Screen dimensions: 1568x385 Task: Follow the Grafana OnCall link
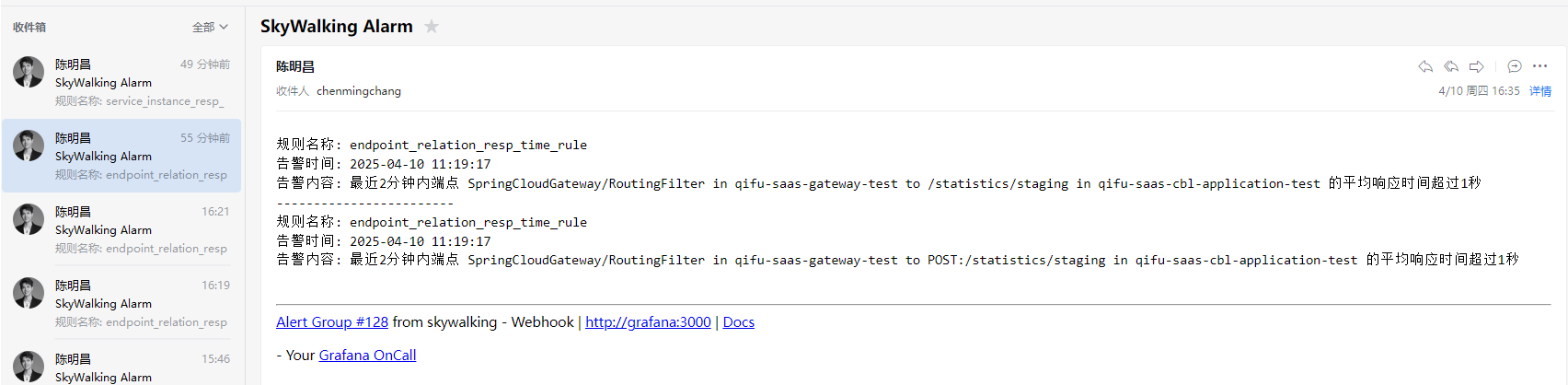click(x=367, y=355)
